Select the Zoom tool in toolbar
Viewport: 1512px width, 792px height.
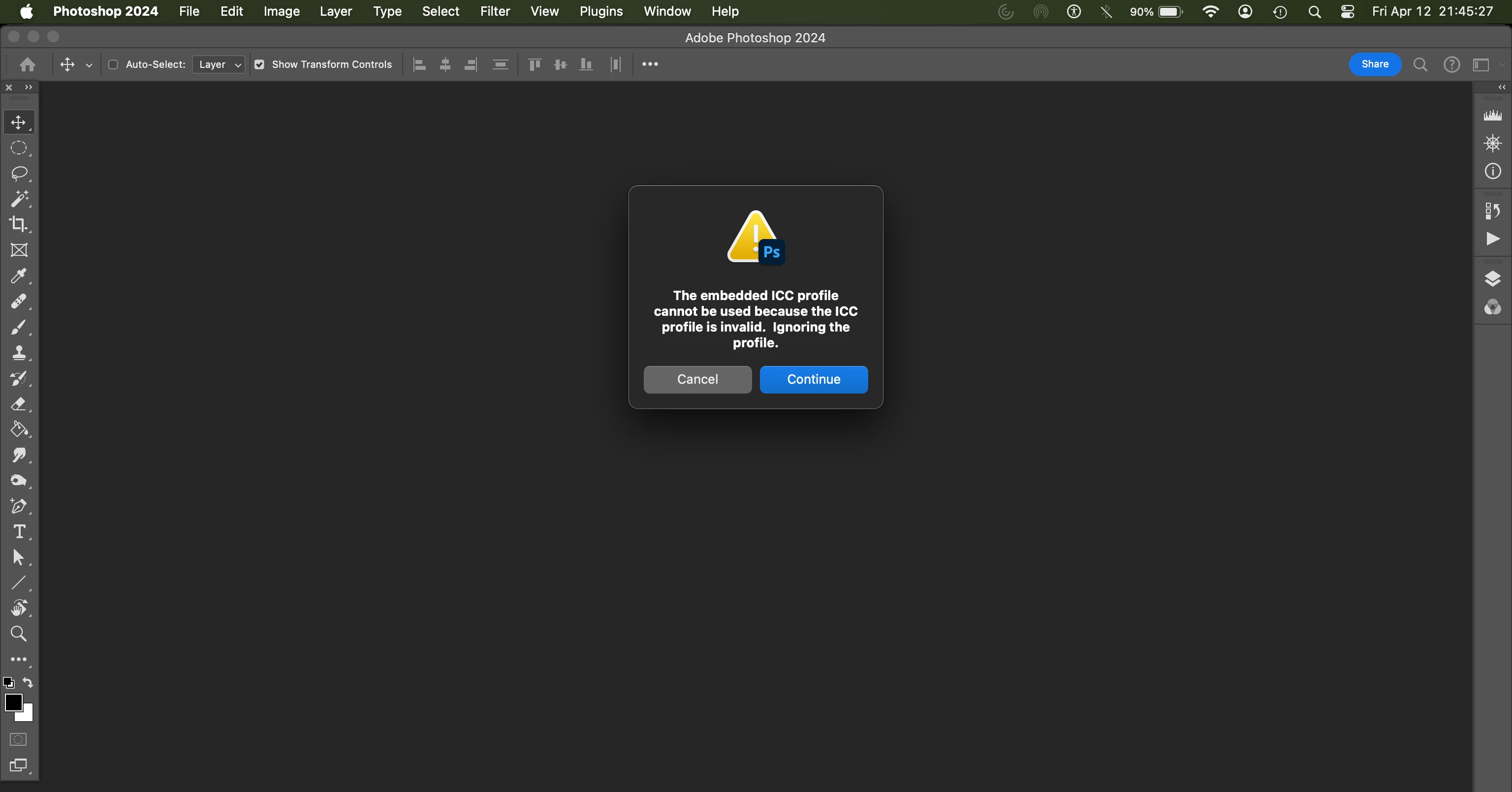(x=19, y=634)
